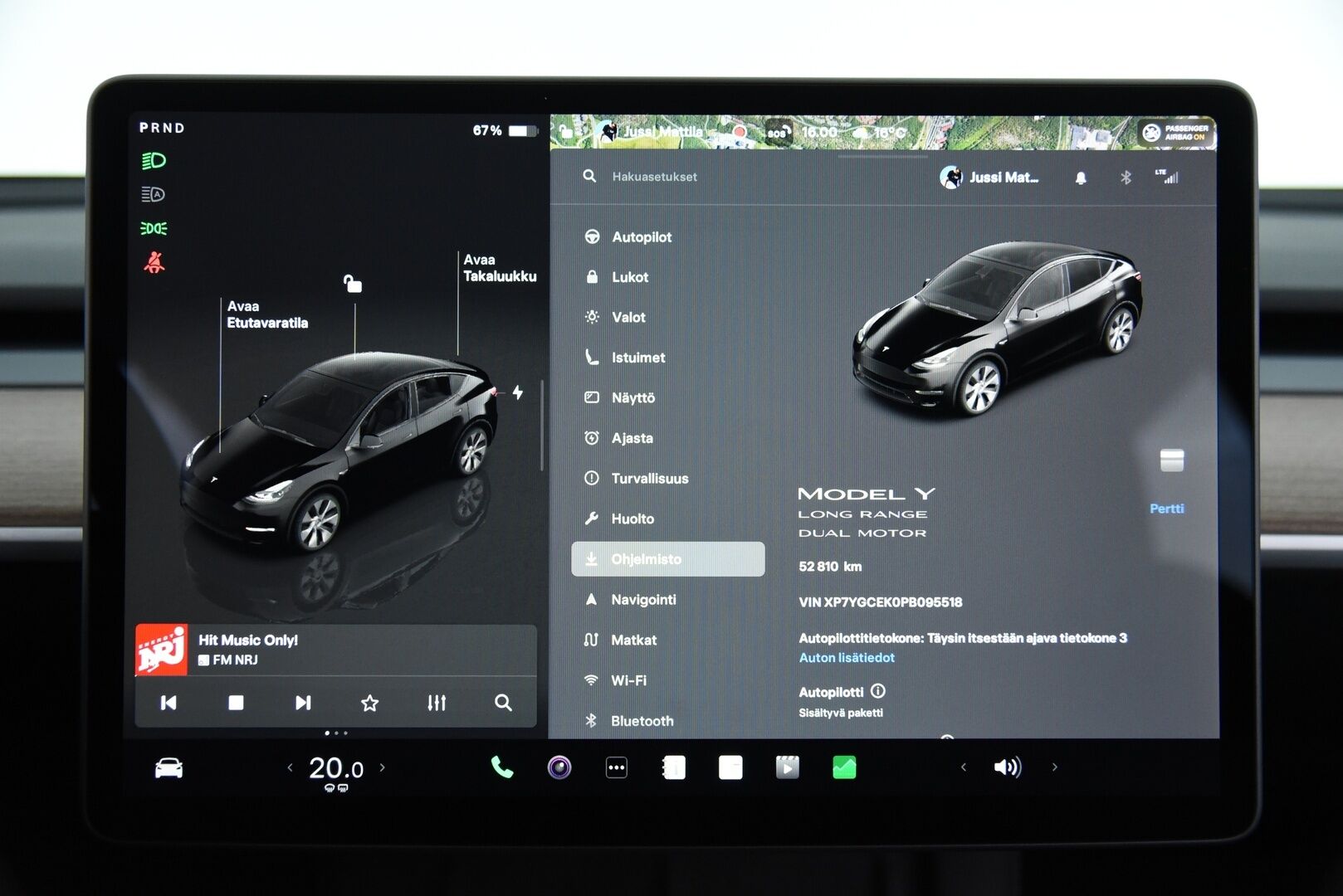The width and height of the screenshot is (1343, 896).
Task: Tap the Bluetooth icon in settings header
Action: pos(1126,177)
